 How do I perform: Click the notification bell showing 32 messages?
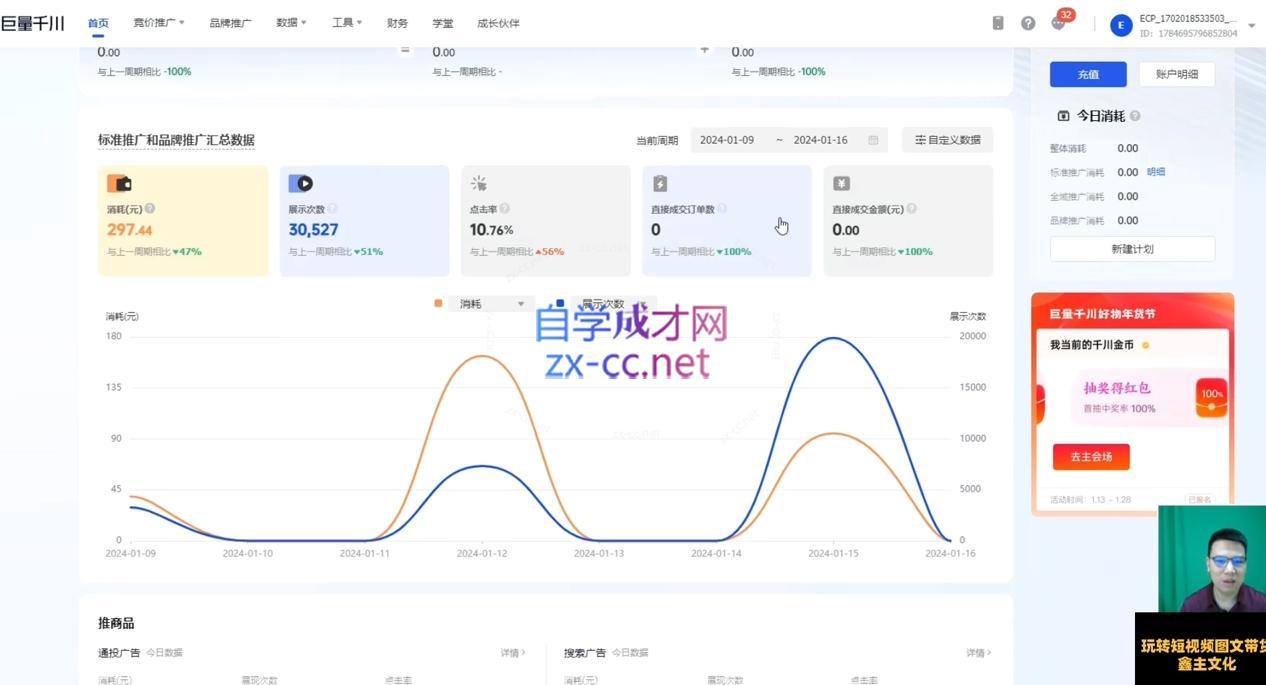pos(1058,22)
